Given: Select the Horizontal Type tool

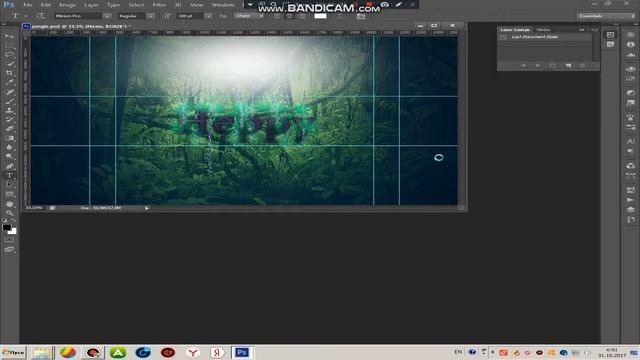Looking at the screenshot, I should coord(9,176).
